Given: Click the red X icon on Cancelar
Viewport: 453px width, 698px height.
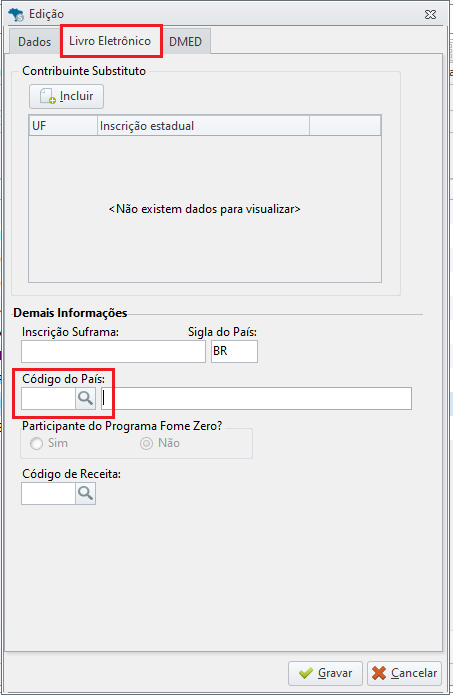Looking at the screenshot, I should (379, 673).
